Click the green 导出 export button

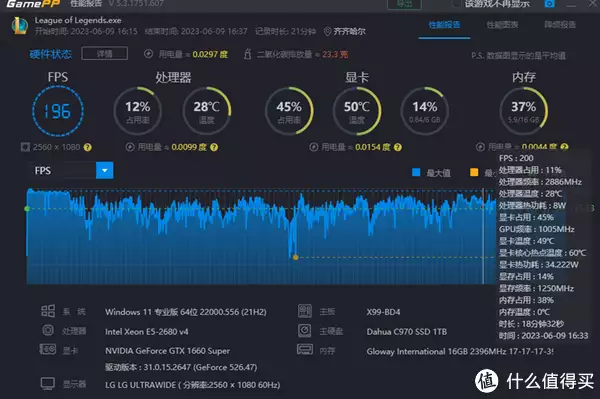[404, 4]
